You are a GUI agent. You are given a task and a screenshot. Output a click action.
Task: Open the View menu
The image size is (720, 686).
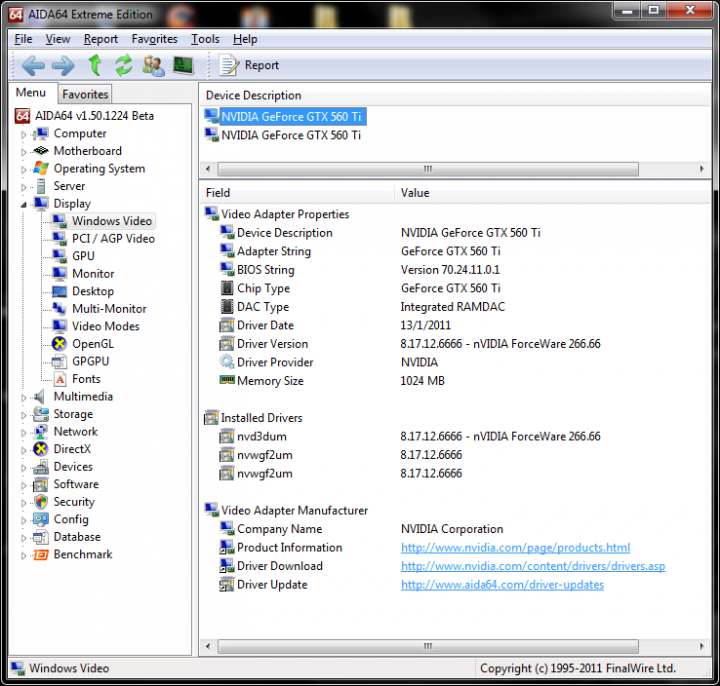58,39
